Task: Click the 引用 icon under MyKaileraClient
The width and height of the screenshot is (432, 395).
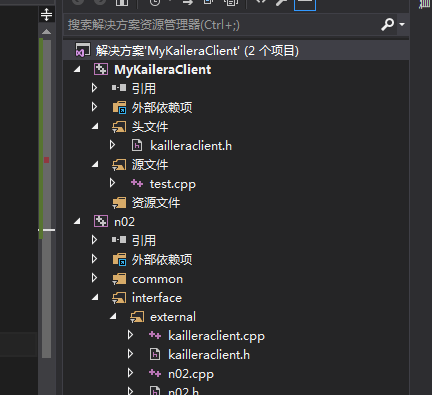Action: point(119,88)
